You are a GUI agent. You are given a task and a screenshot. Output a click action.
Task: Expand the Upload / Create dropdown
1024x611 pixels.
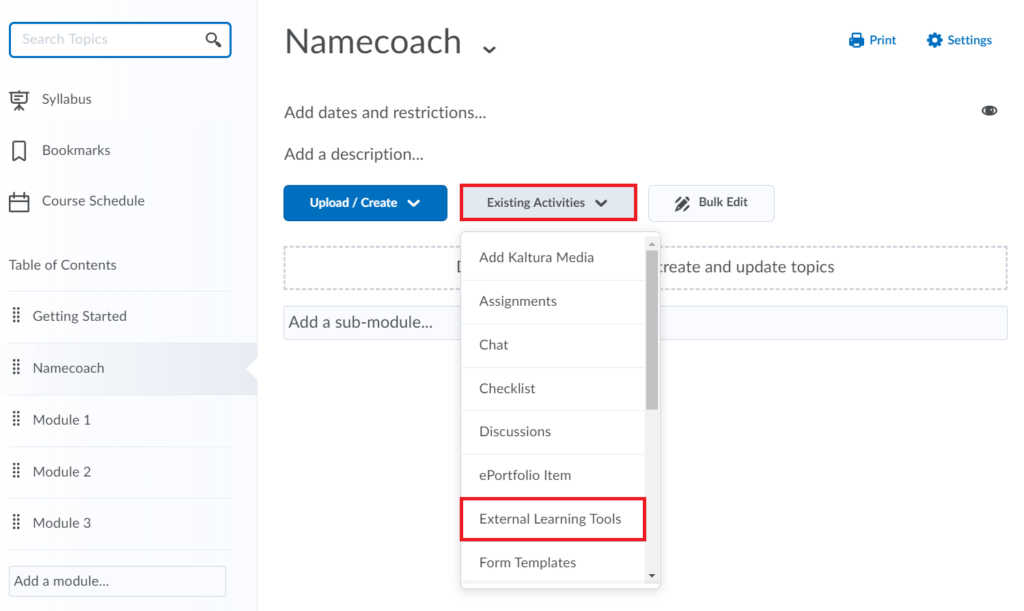pos(364,202)
